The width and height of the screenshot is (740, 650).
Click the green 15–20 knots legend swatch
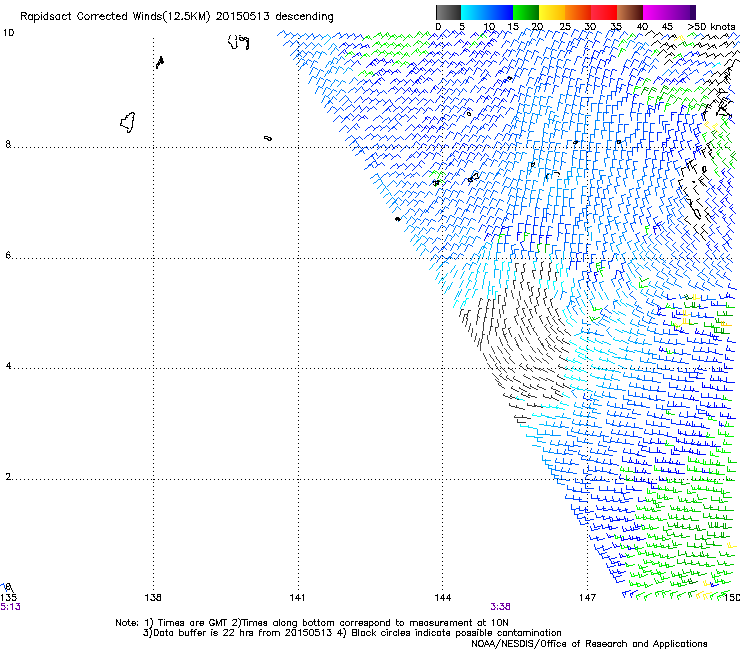click(x=526, y=12)
